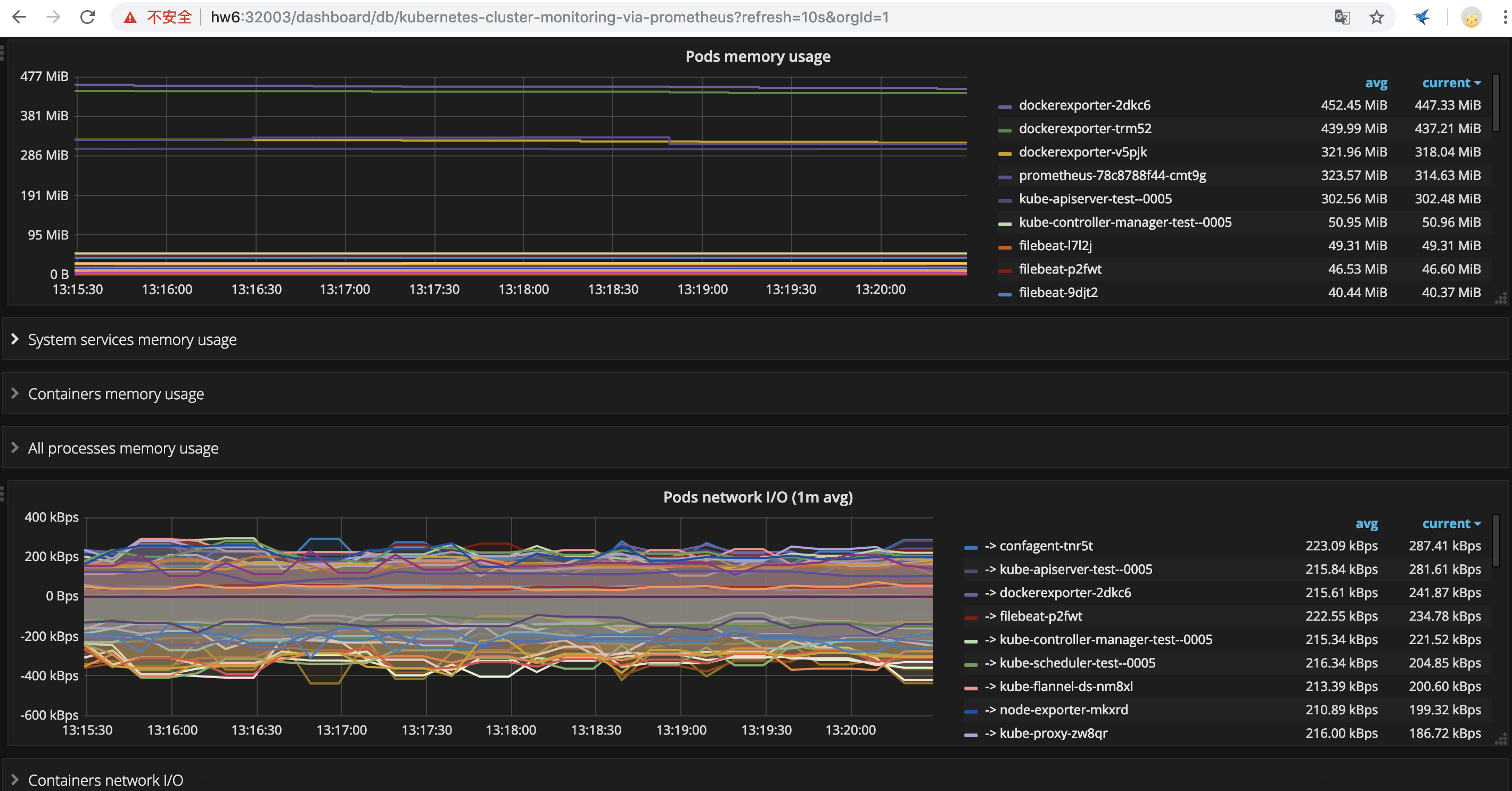Click the 452.45 MiB avg value
Viewport: 1512px width, 791px height.
tap(1354, 105)
